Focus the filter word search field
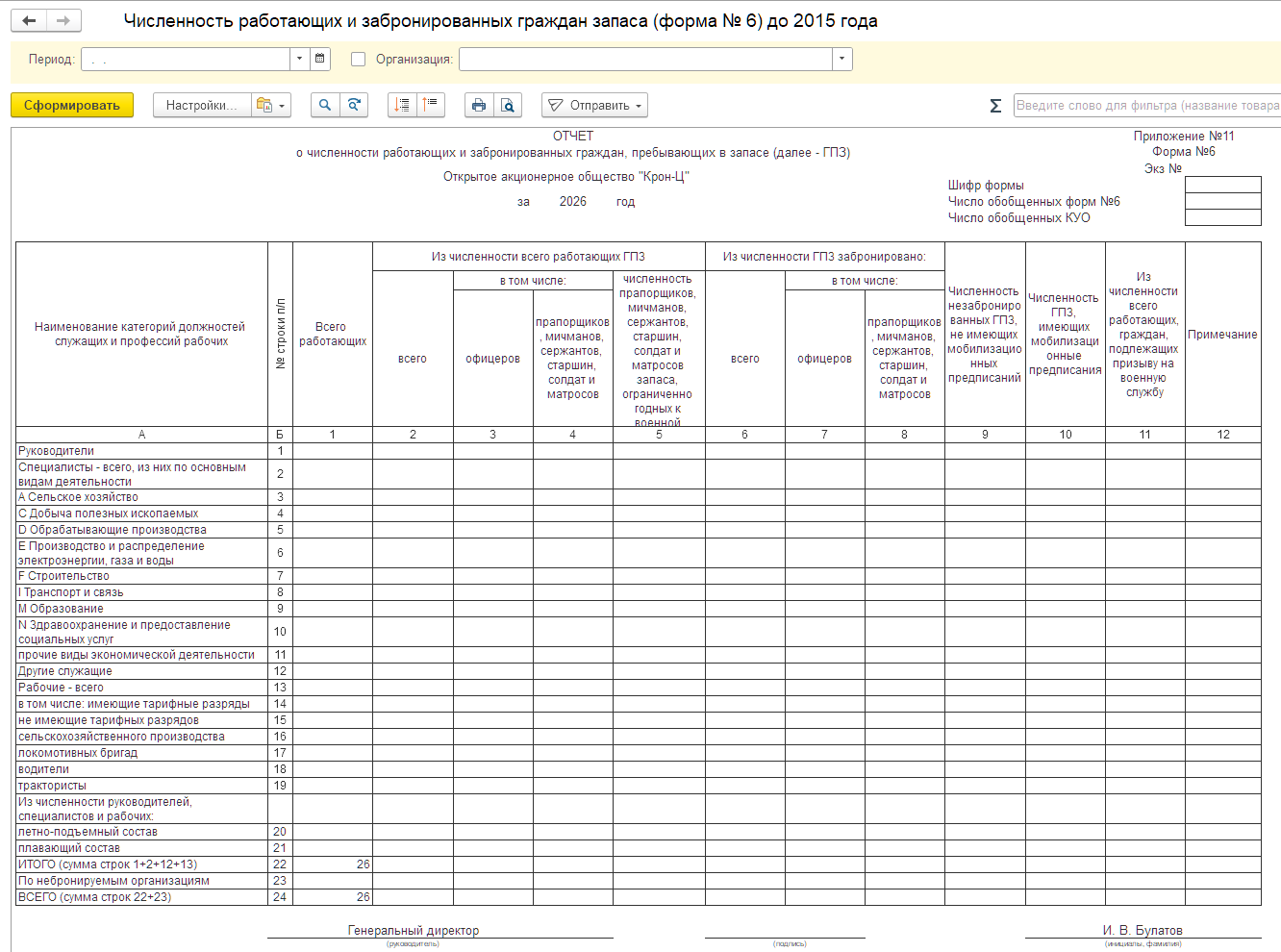Screen dimensions: 1281x952 (x=1147, y=106)
